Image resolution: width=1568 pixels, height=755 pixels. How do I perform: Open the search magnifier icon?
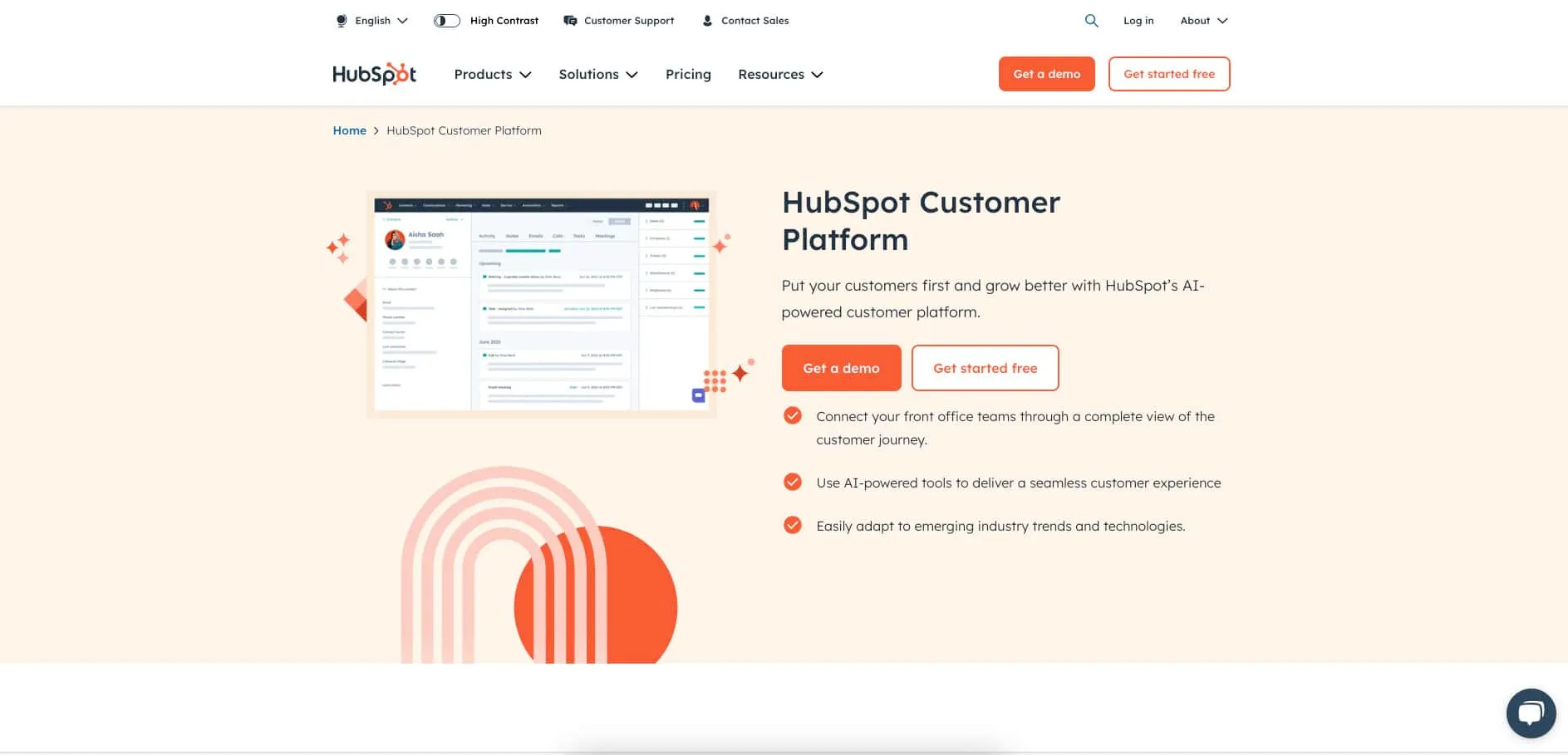[1091, 21]
